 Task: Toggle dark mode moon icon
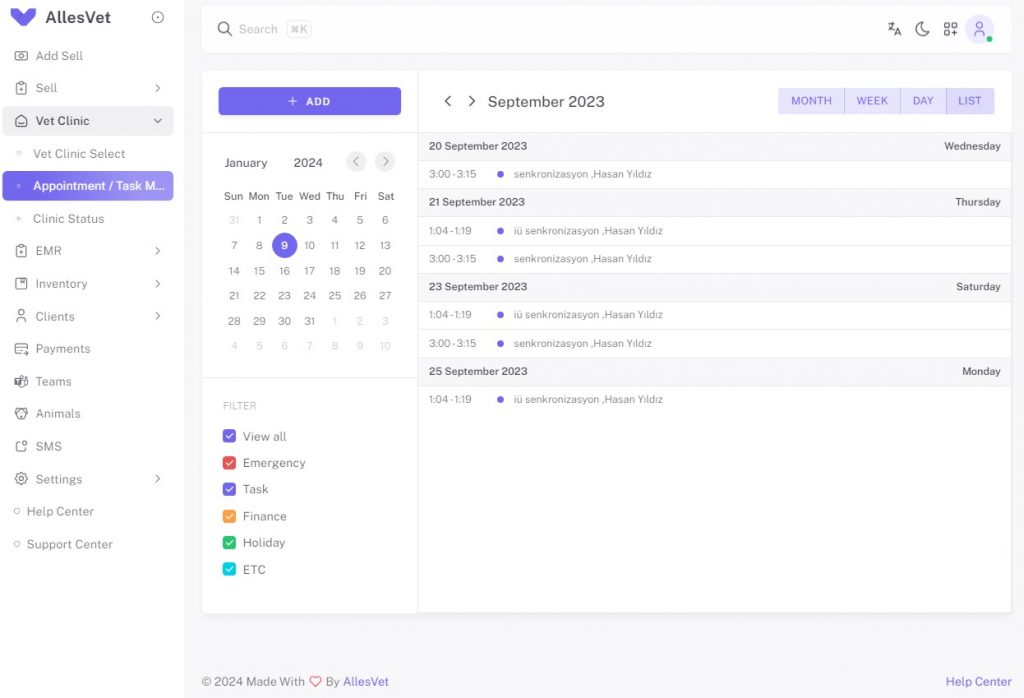point(922,29)
